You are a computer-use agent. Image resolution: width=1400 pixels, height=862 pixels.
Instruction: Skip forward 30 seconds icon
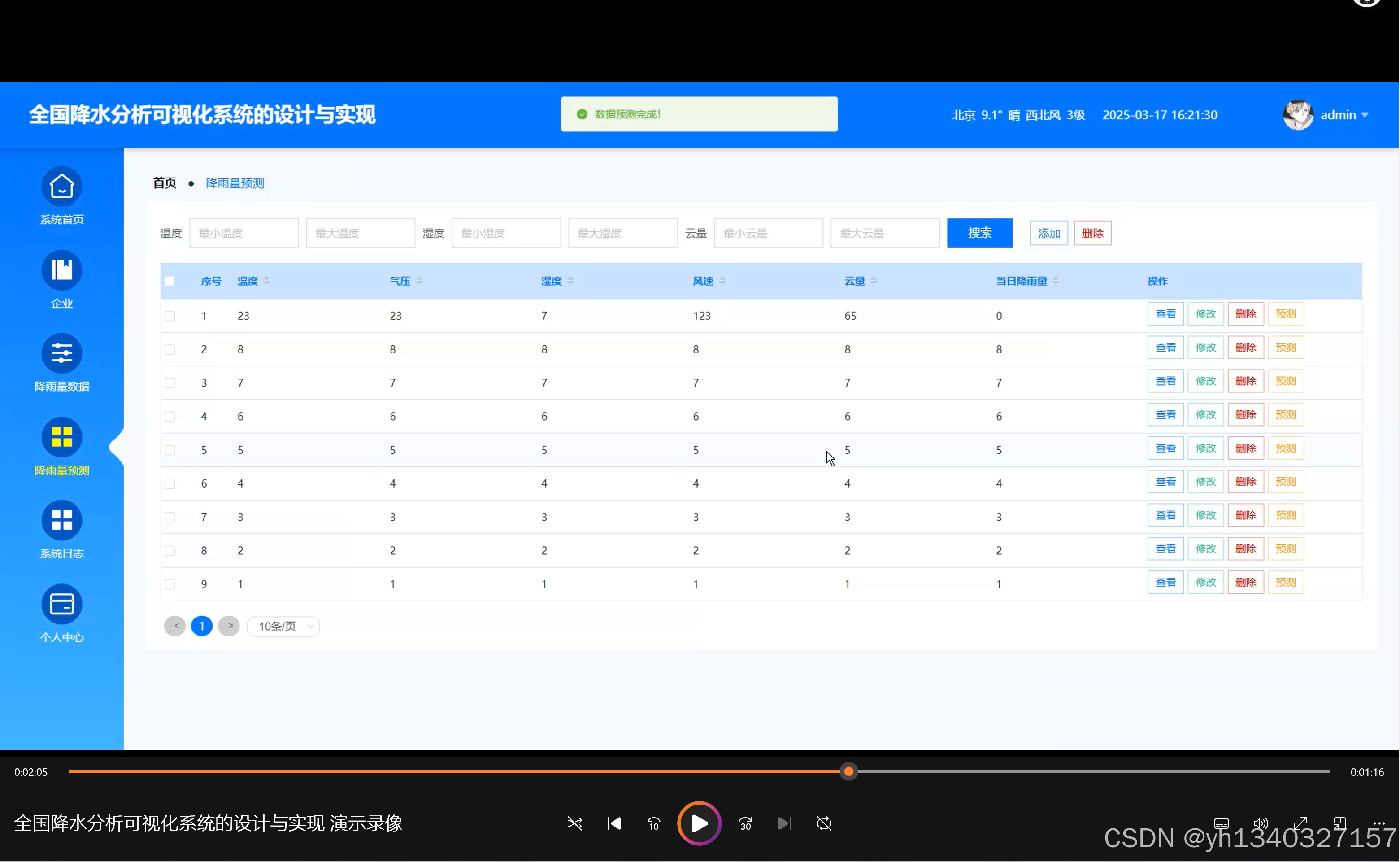(745, 824)
